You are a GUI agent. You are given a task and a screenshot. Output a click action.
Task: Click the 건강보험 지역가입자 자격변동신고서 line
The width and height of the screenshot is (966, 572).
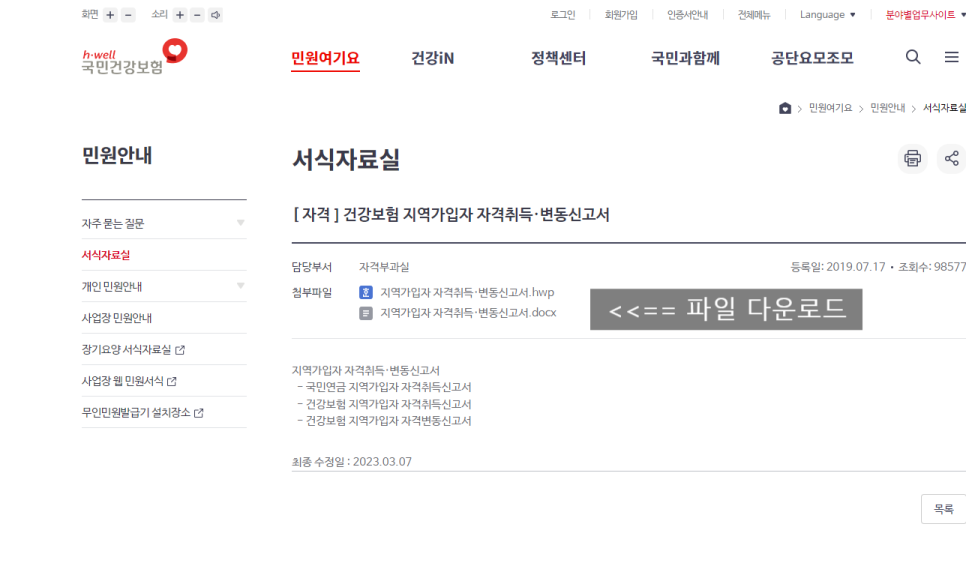[x=388, y=421]
